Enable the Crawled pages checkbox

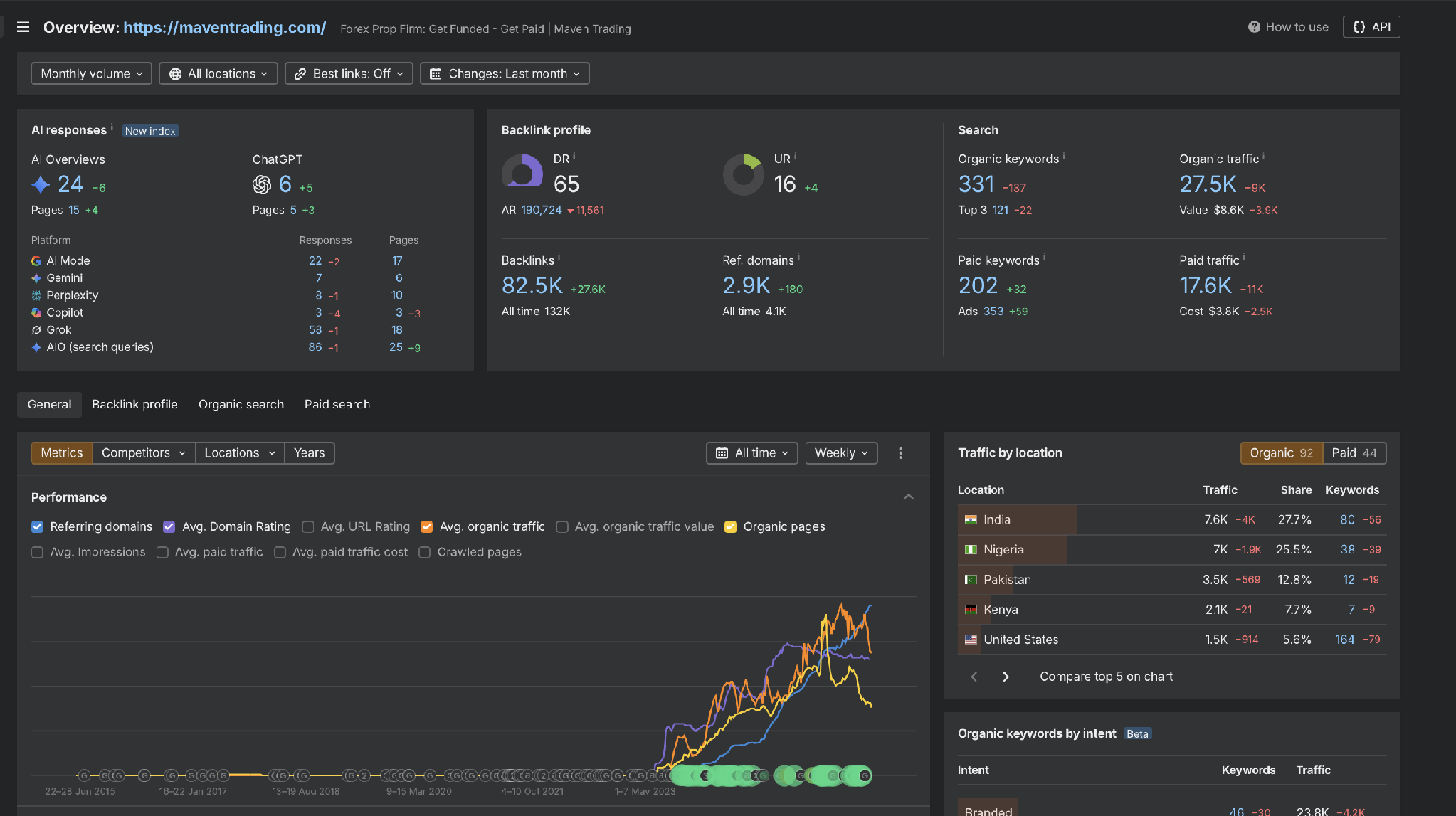coord(425,553)
